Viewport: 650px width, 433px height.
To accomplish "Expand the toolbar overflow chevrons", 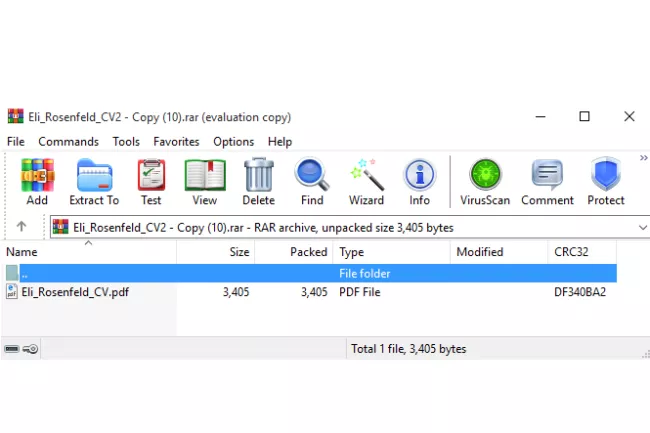I will click(x=643, y=158).
